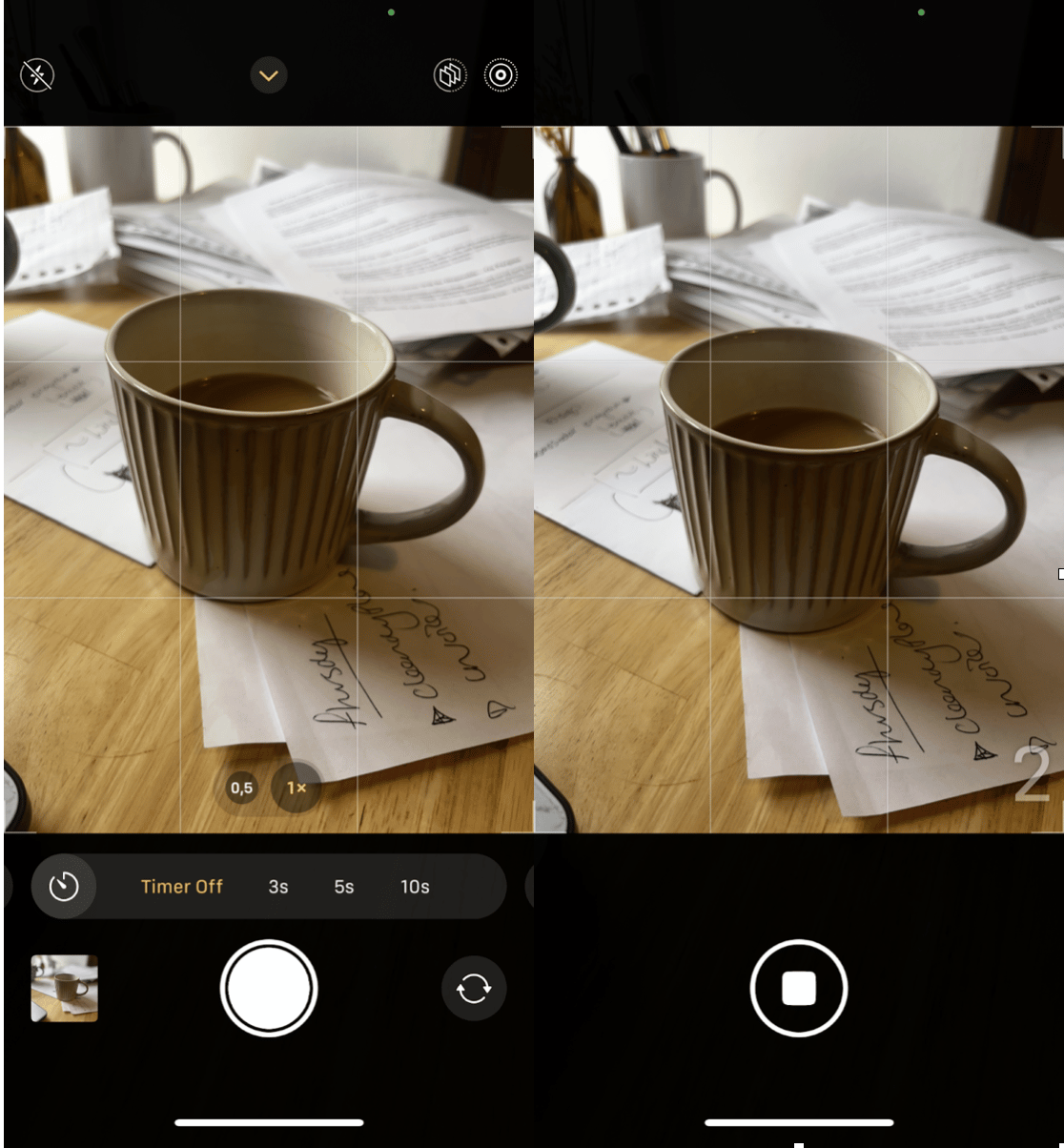Viewport: 1064px width, 1148px height.
Task: Select the Timer Off option
Action: pos(181,887)
